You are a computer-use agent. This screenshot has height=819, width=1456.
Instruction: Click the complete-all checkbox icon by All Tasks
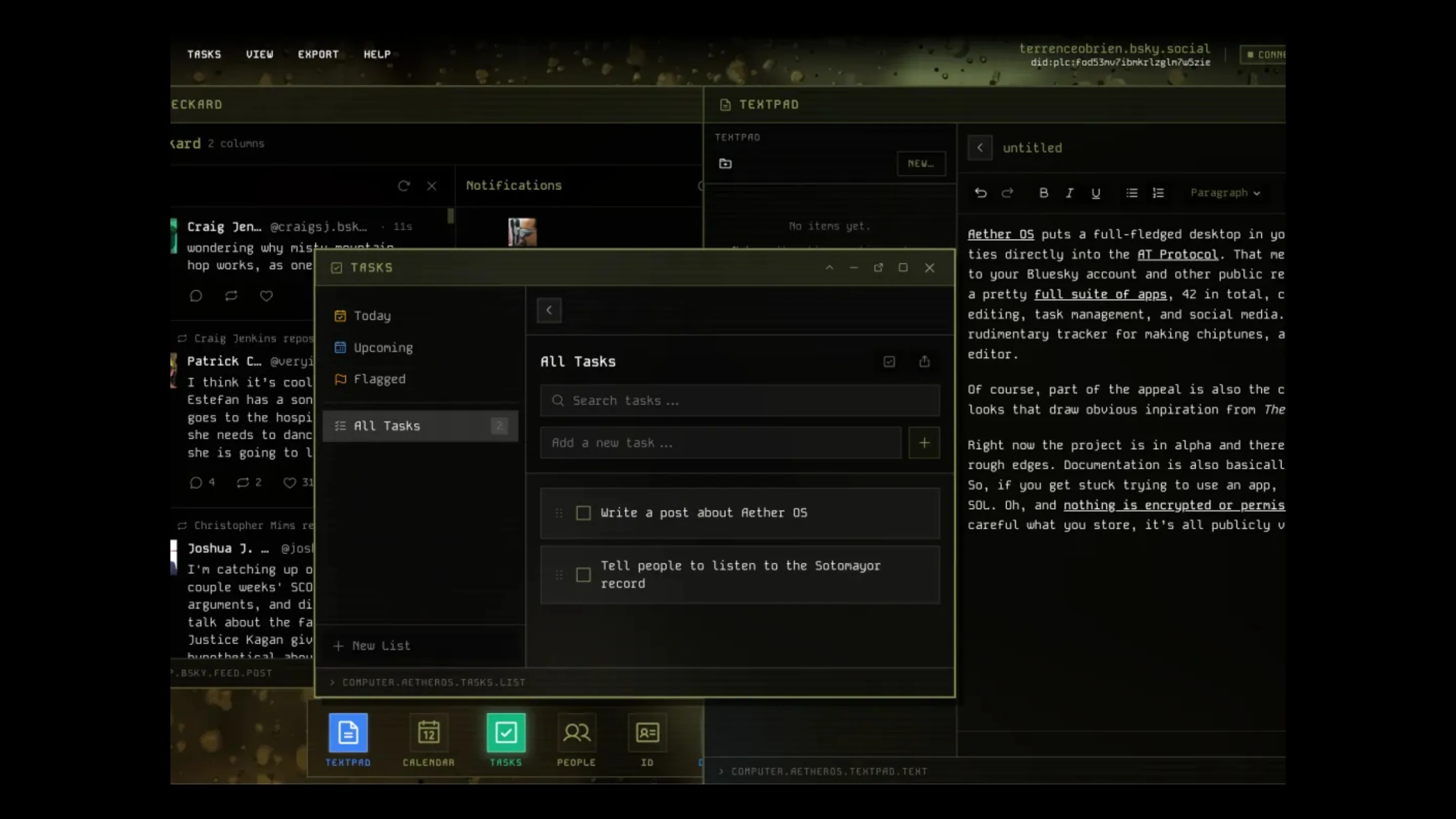tap(889, 361)
